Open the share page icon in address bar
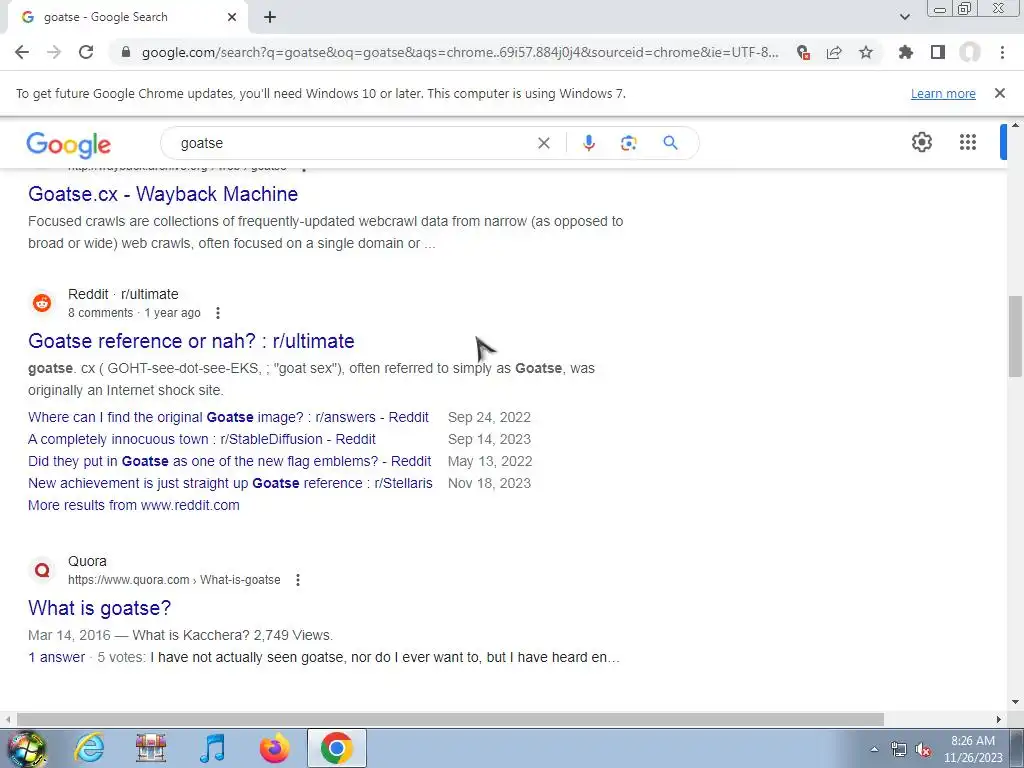This screenshot has height=768, width=1024. [x=834, y=52]
